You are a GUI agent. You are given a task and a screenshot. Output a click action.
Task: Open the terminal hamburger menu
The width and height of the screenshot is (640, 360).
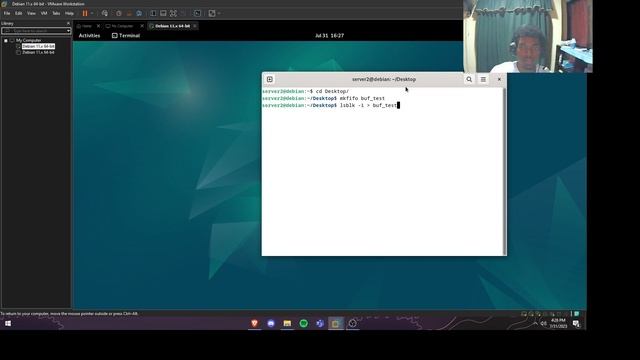[x=483, y=79]
